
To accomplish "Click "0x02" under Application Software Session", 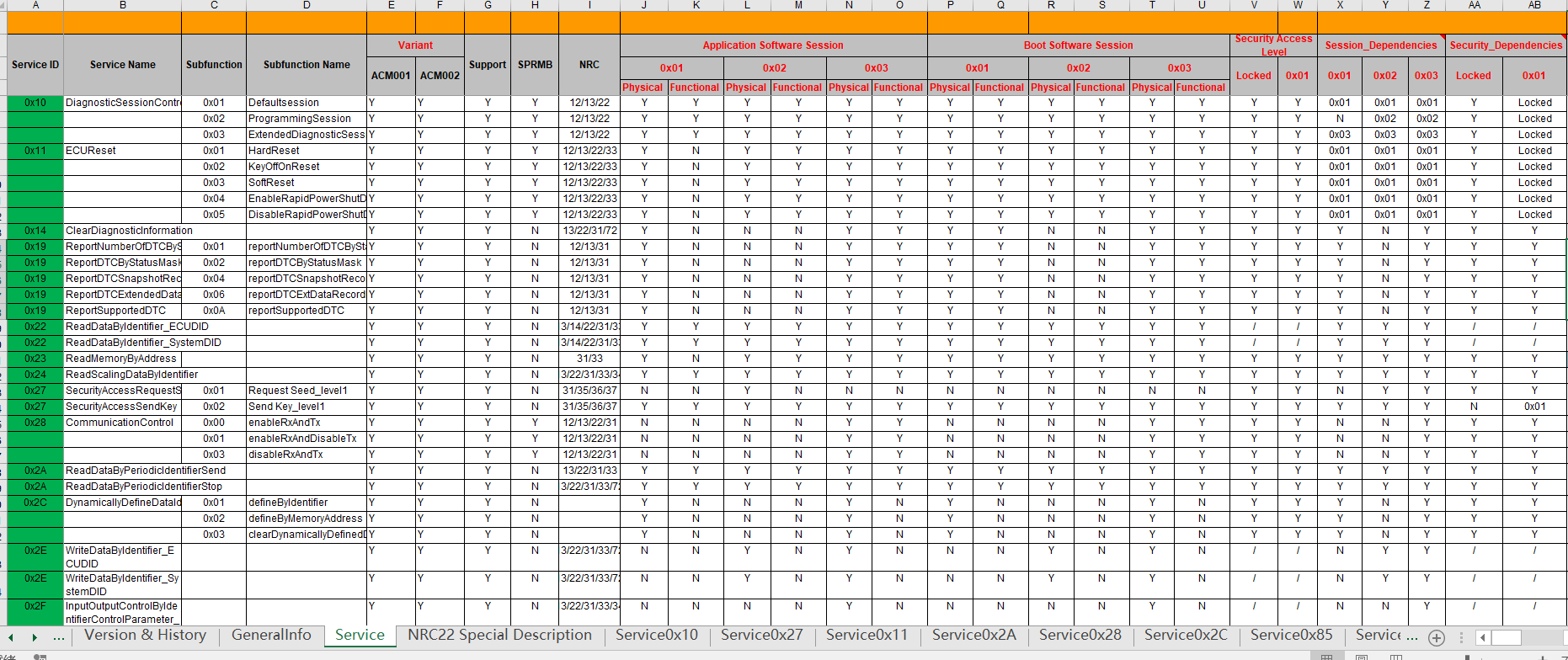I will coord(775,68).
